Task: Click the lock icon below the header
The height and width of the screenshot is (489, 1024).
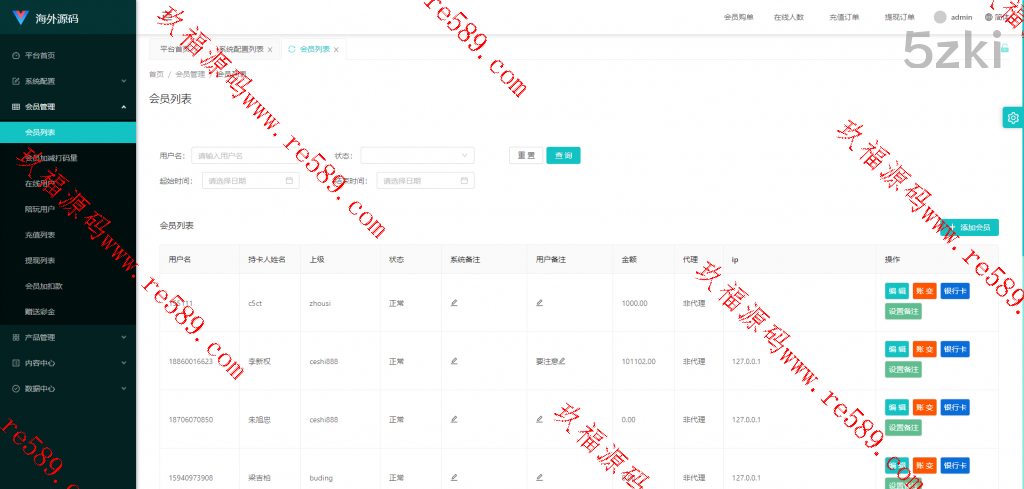Action: tap(1004, 48)
